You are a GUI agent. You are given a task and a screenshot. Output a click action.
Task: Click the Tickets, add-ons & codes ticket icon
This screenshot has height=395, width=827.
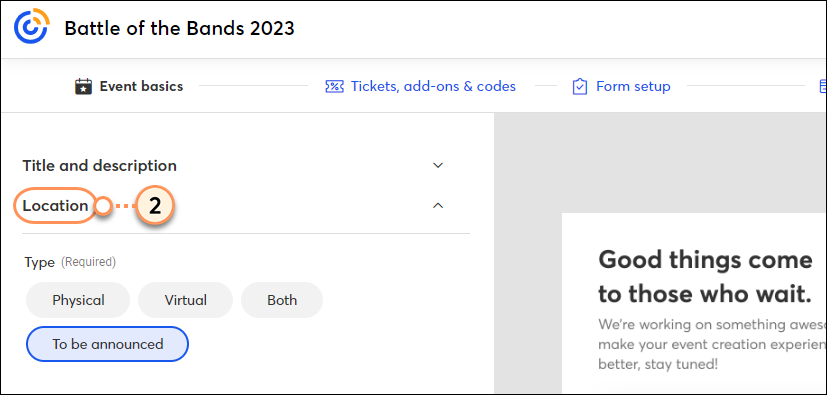pyautogui.click(x=334, y=86)
